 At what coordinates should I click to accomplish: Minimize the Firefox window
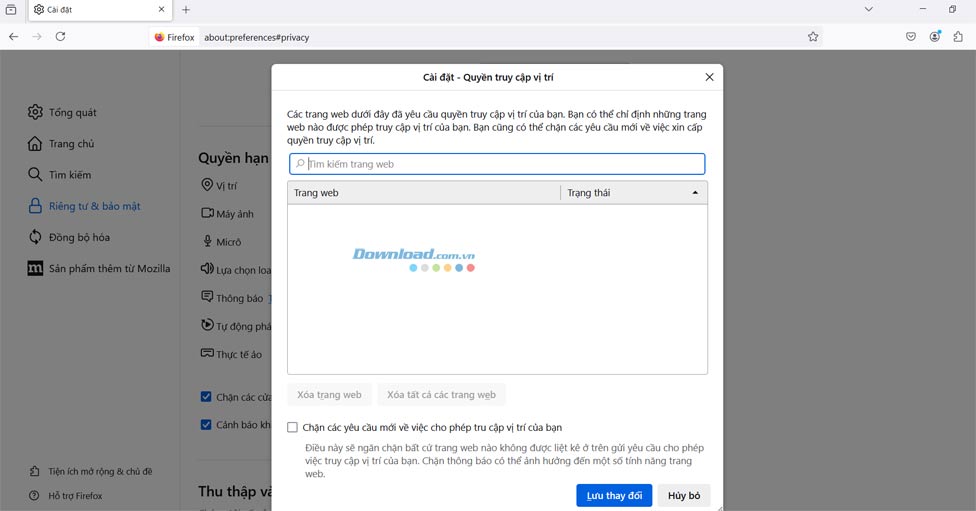point(923,9)
